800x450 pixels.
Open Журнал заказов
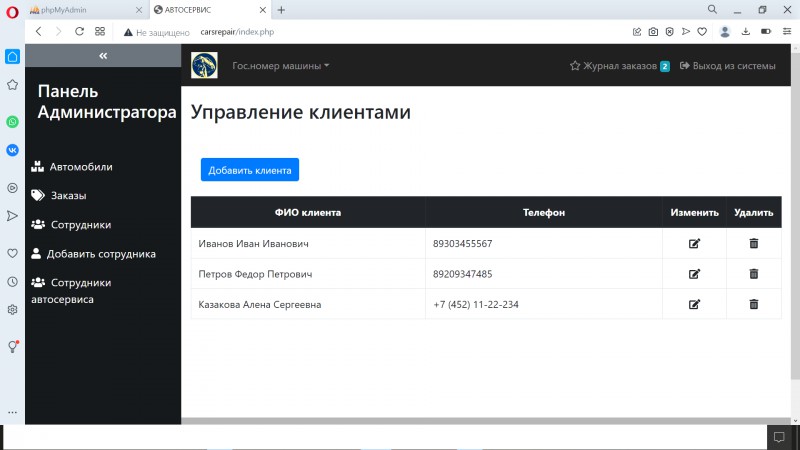619,66
